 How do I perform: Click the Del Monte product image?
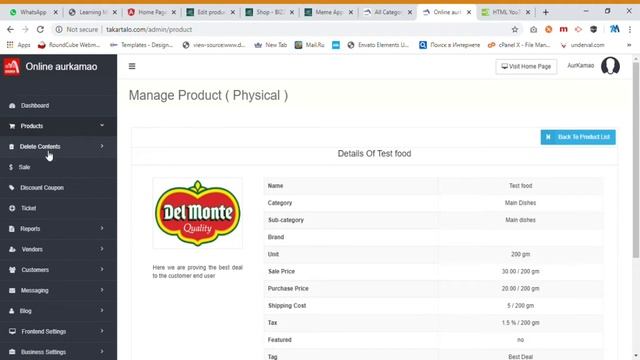[x=198, y=213]
